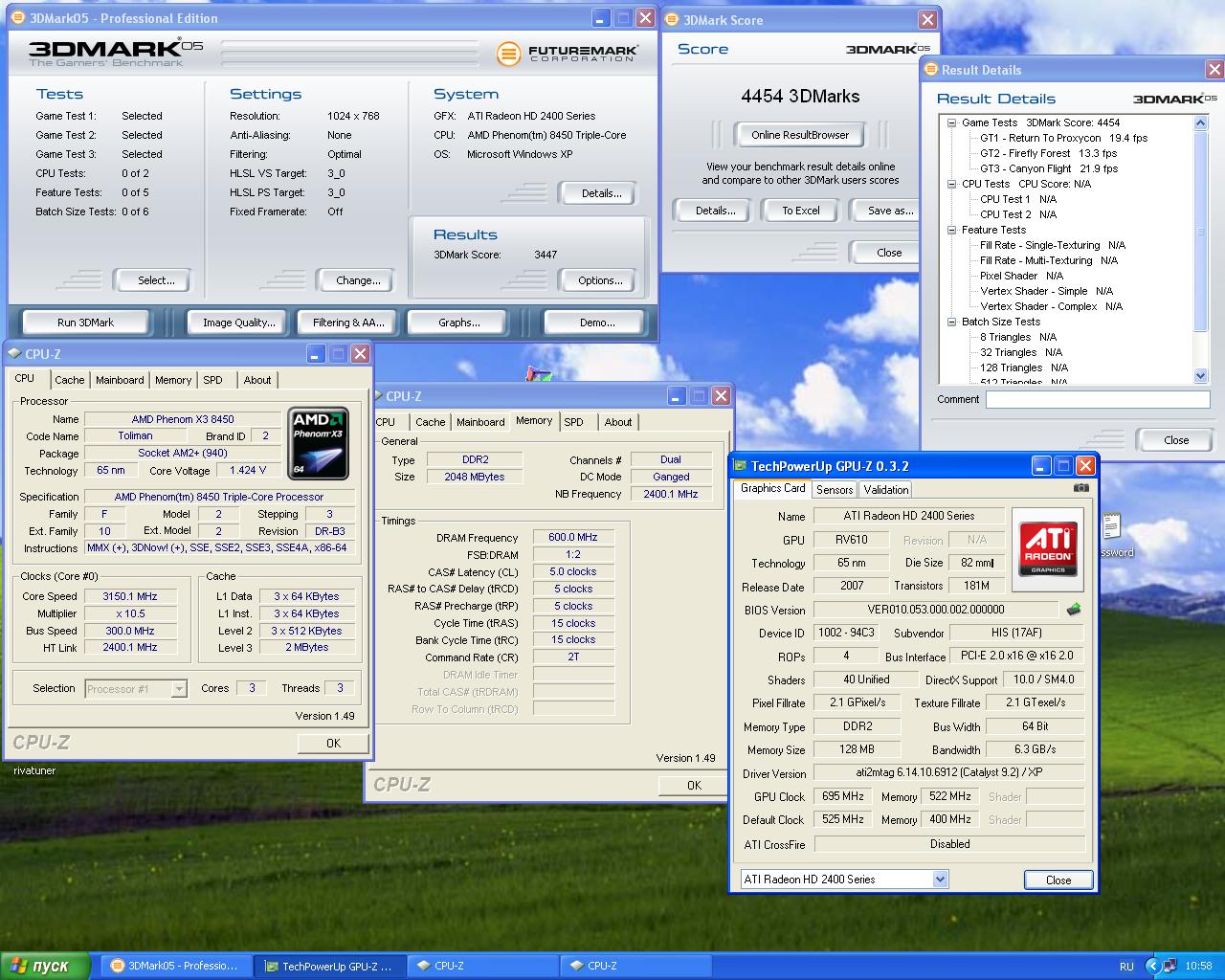Viewport: 1225px width, 980px height.
Task: Open the About tab in front CPU-Z
Action: click(x=256, y=380)
